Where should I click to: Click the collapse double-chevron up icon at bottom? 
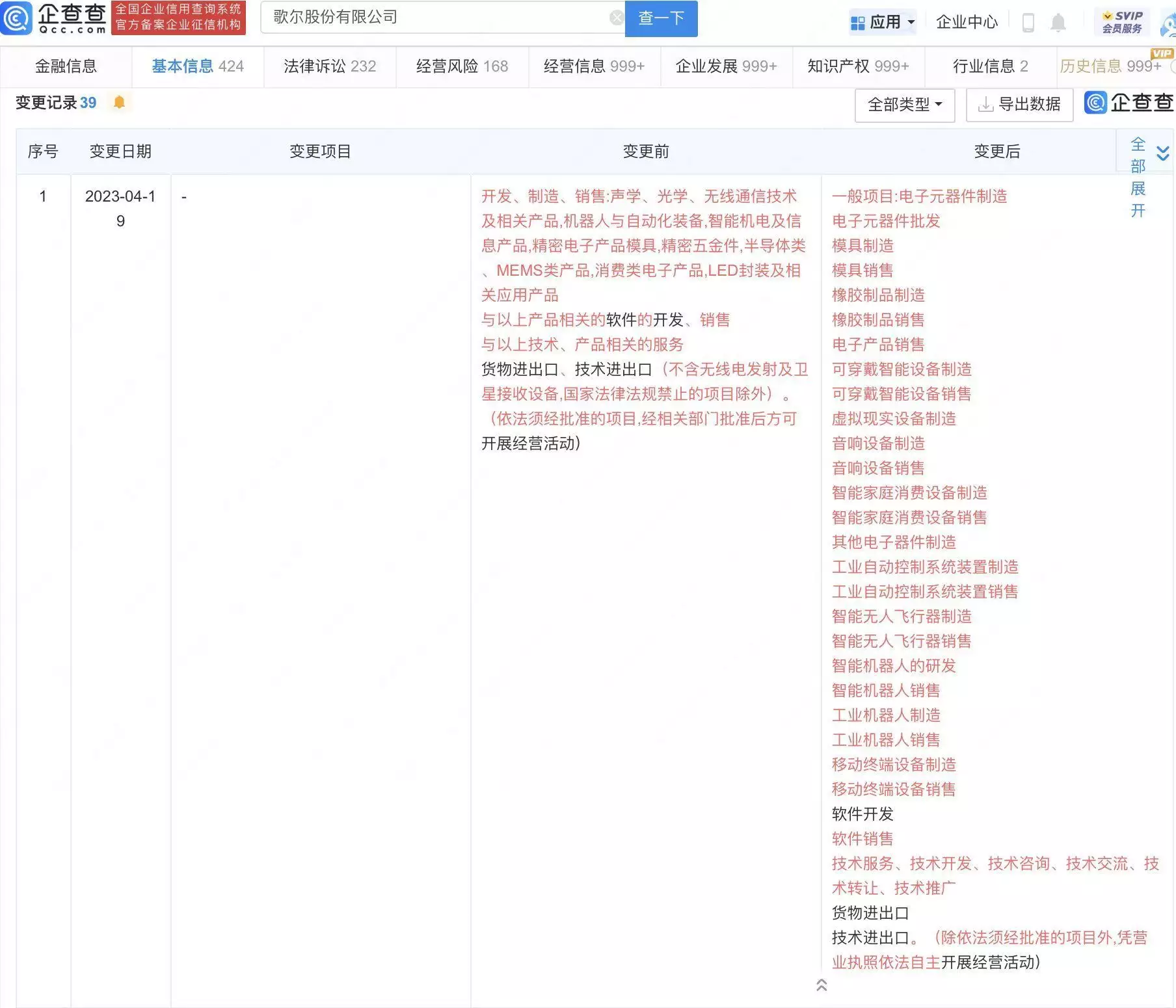(822, 985)
